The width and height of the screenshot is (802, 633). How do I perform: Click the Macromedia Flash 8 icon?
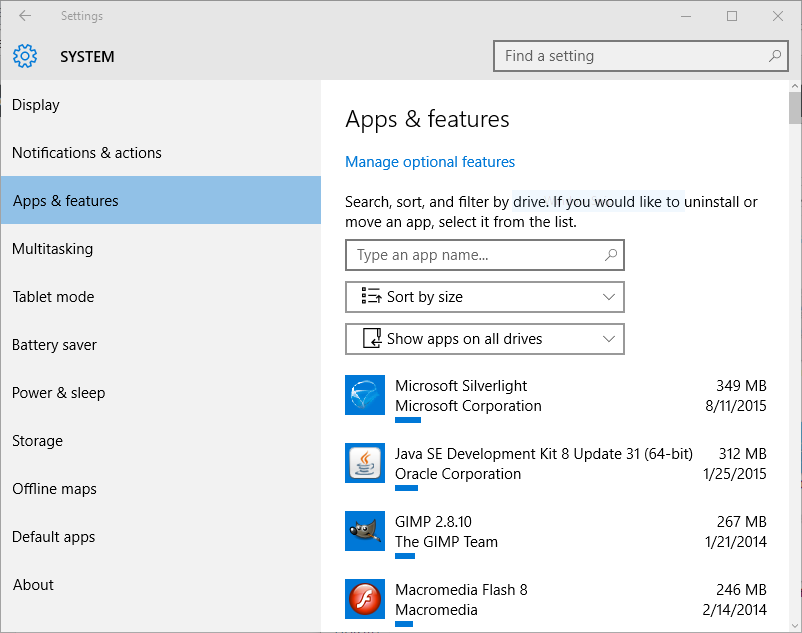(365, 599)
